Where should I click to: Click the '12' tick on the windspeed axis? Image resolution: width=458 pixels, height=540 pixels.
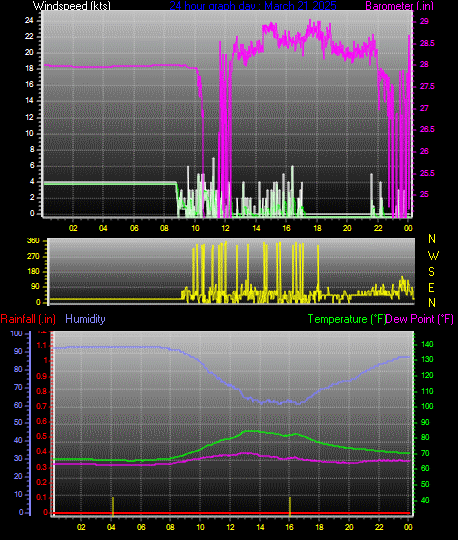29,117
